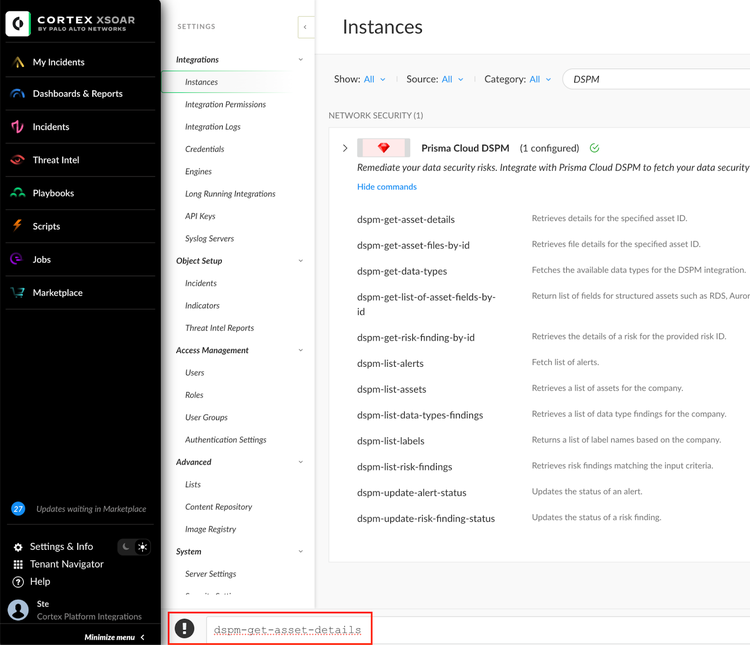Switch to light mode sun toggle
The image size is (750, 645).
[143, 547]
